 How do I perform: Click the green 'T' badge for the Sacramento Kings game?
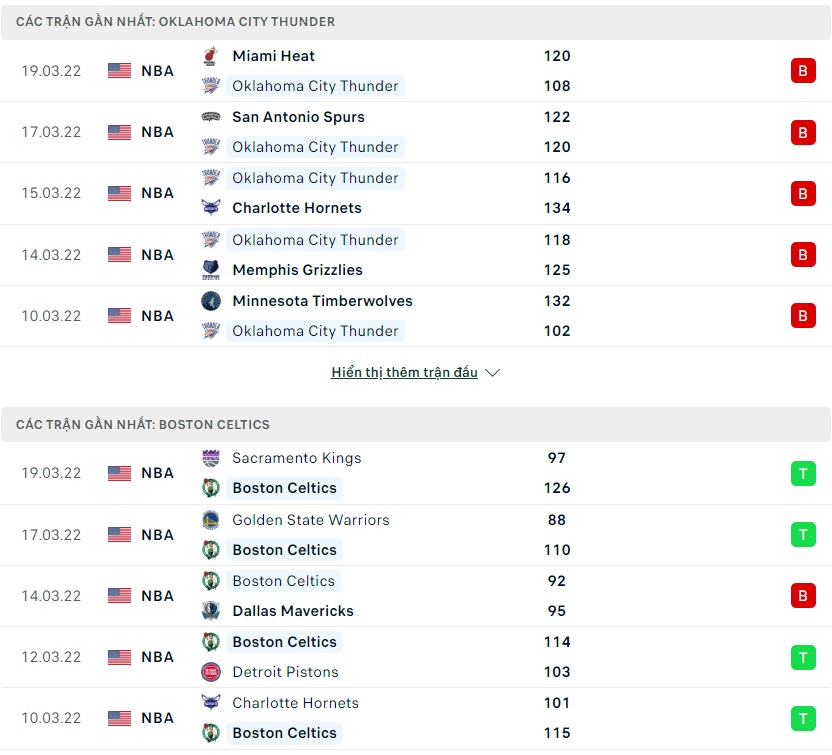[x=802, y=473]
